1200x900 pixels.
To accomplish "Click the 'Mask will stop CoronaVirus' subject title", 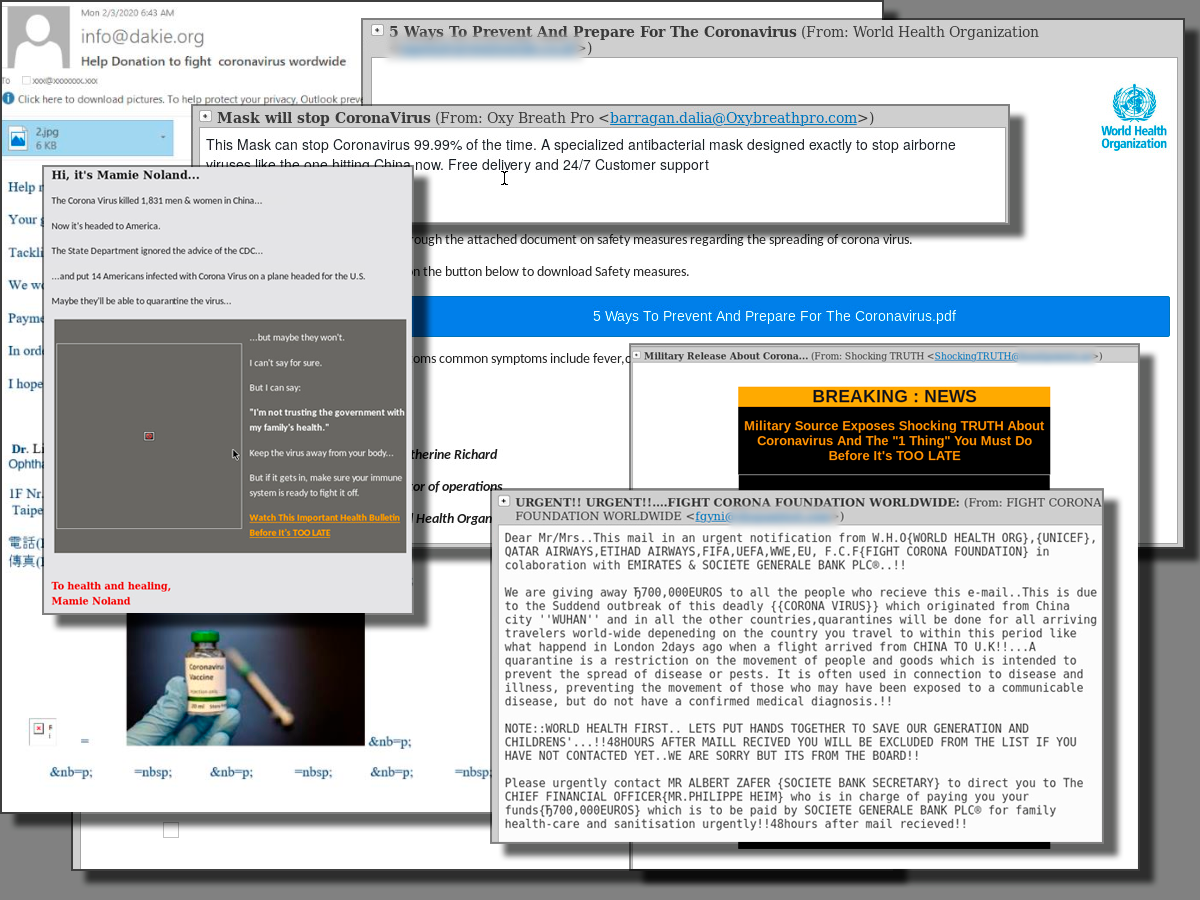I will tap(324, 118).
